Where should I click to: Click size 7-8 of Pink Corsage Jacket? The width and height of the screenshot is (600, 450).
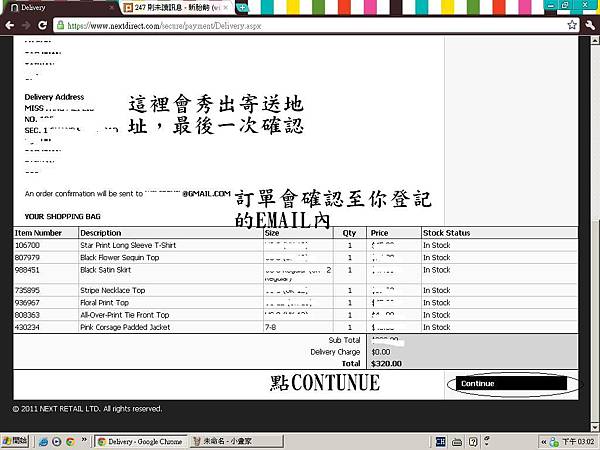pyautogui.click(x=270, y=327)
